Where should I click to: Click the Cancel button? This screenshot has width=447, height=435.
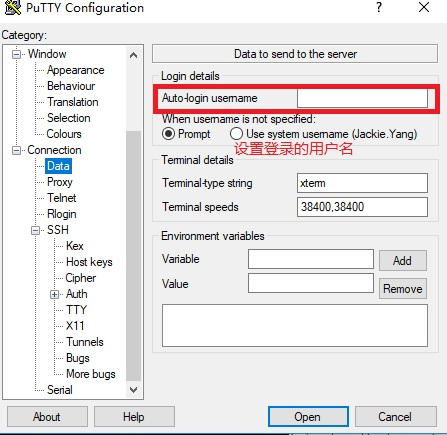(x=395, y=417)
